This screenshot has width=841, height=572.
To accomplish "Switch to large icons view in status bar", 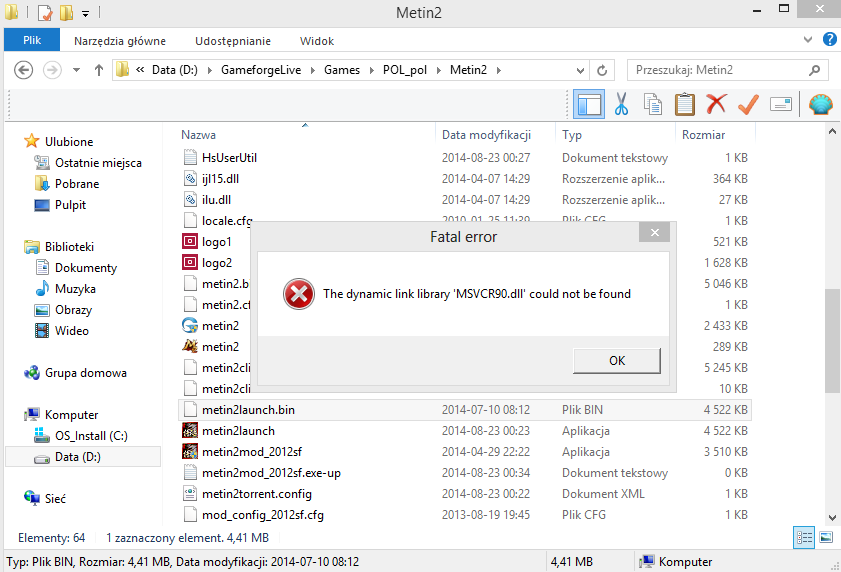I will pos(825,538).
